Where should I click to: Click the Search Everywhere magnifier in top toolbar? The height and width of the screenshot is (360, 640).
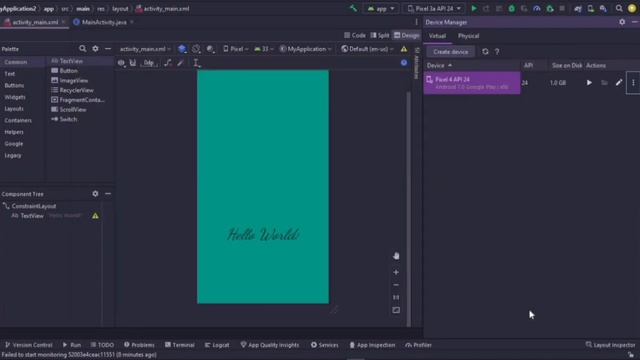pos(619,9)
